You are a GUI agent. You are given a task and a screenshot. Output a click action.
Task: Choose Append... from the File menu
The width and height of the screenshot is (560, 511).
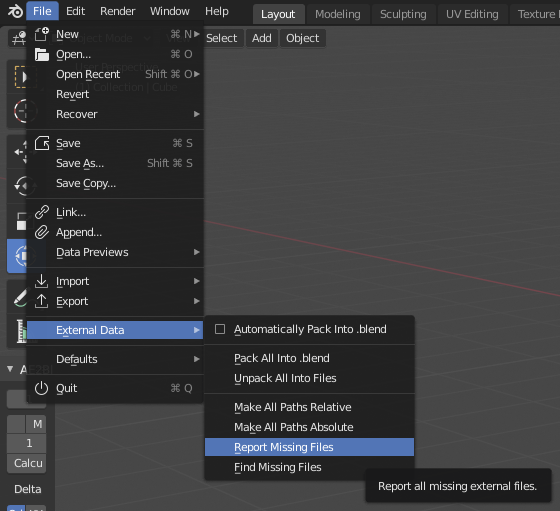[x=115, y=232]
